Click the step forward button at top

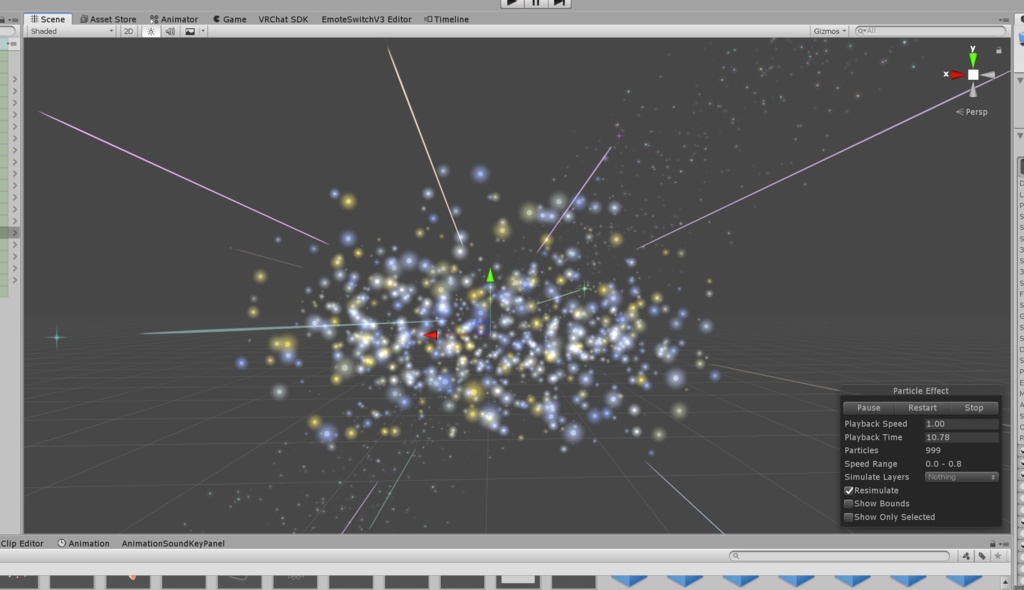pyautogui.click(x=560, y=3)
